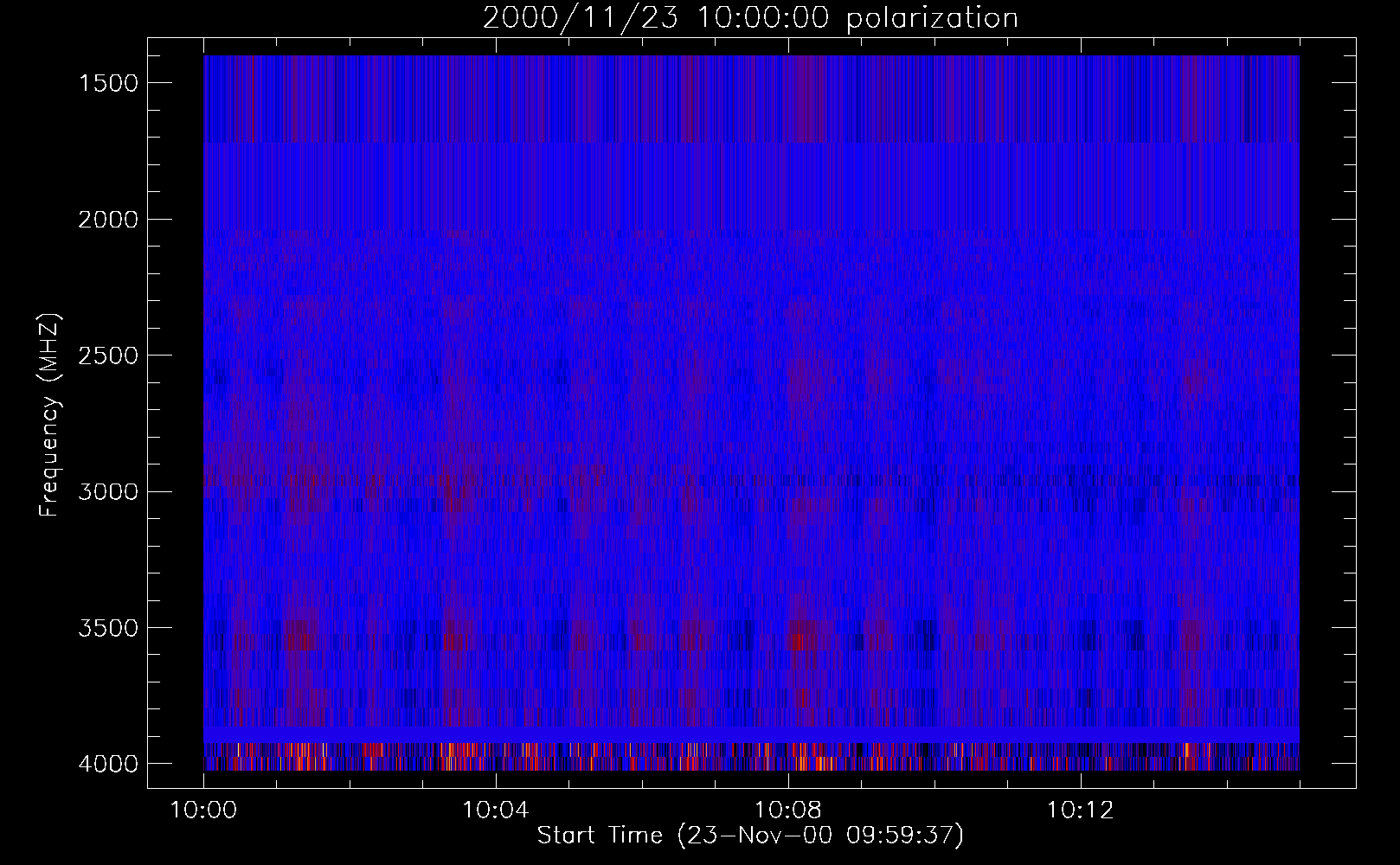Click the 3000 frequency tick label
The width and height of the screenshot is (1400, 865).
click(108, 492)
